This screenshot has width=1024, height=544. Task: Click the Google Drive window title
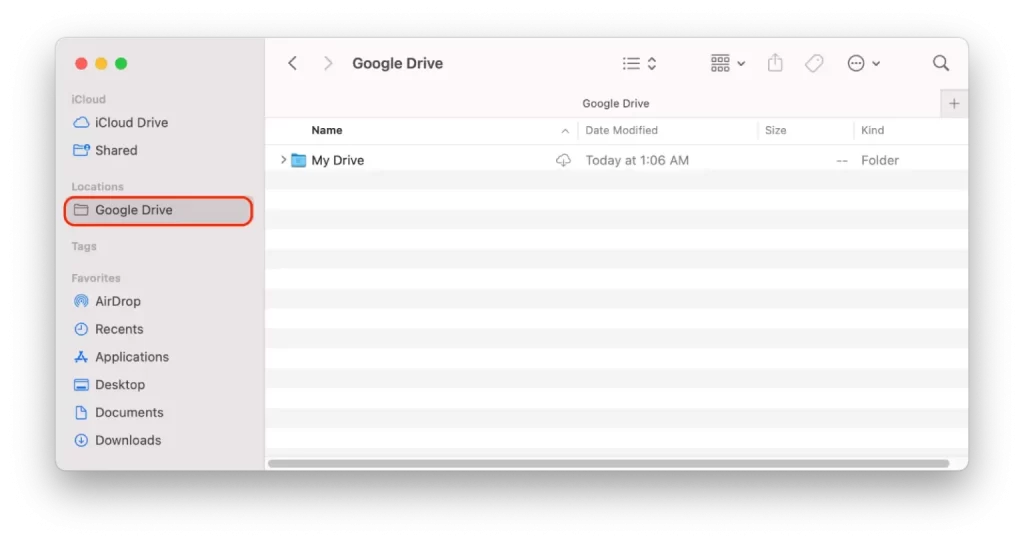pos(397,63)
